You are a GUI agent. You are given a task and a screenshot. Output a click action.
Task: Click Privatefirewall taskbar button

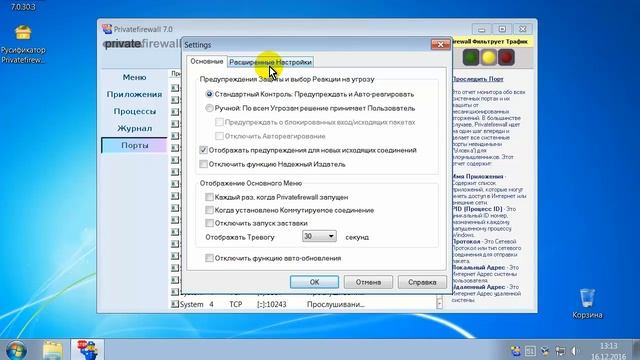(x=87, y=350)
